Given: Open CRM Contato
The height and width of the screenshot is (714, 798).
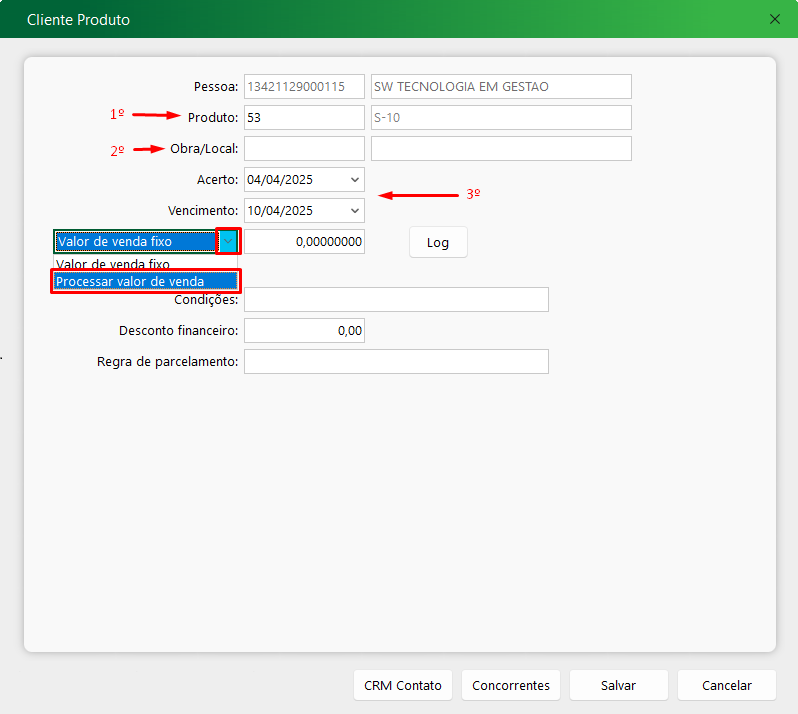Looking at the screenshot, I should click(403, 686).
